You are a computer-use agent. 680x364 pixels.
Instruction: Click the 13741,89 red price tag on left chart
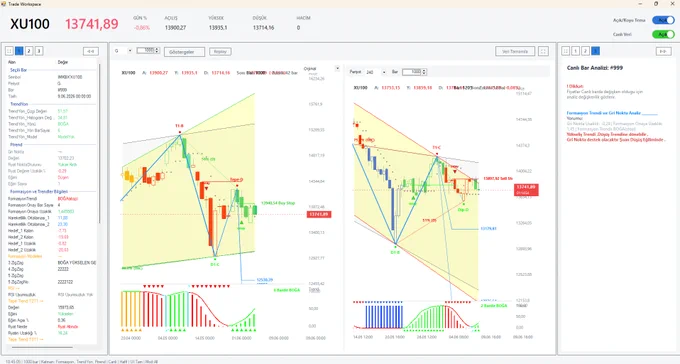tap(319, 214)
